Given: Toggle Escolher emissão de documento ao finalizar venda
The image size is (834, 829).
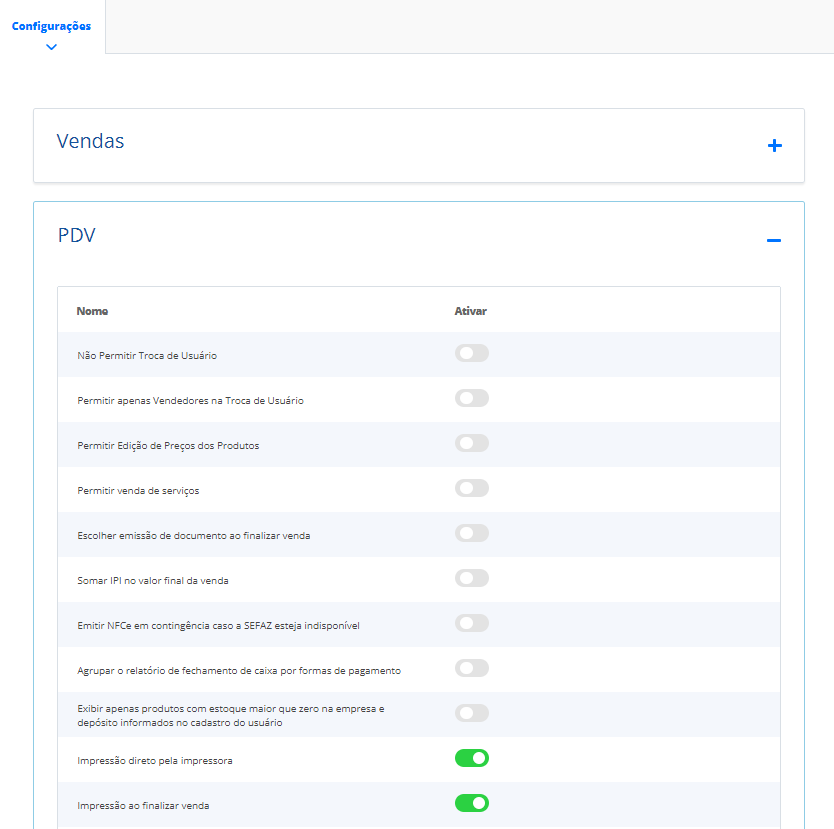Looking at the screenshot, I should tap(472, 533).
